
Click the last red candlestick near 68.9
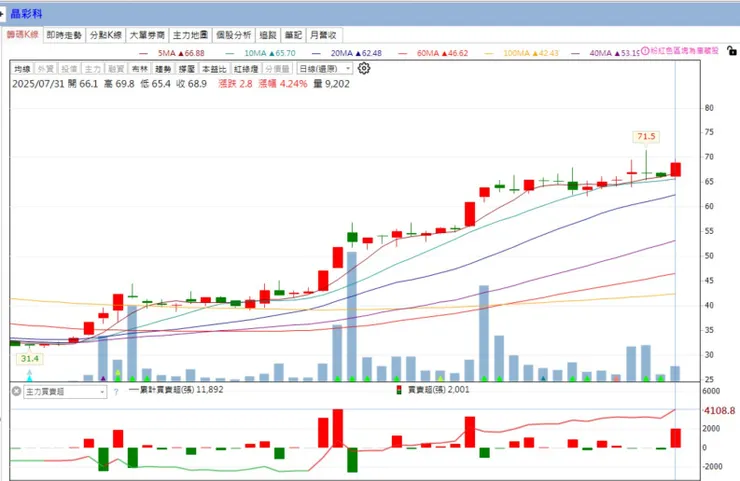[675, 169]
